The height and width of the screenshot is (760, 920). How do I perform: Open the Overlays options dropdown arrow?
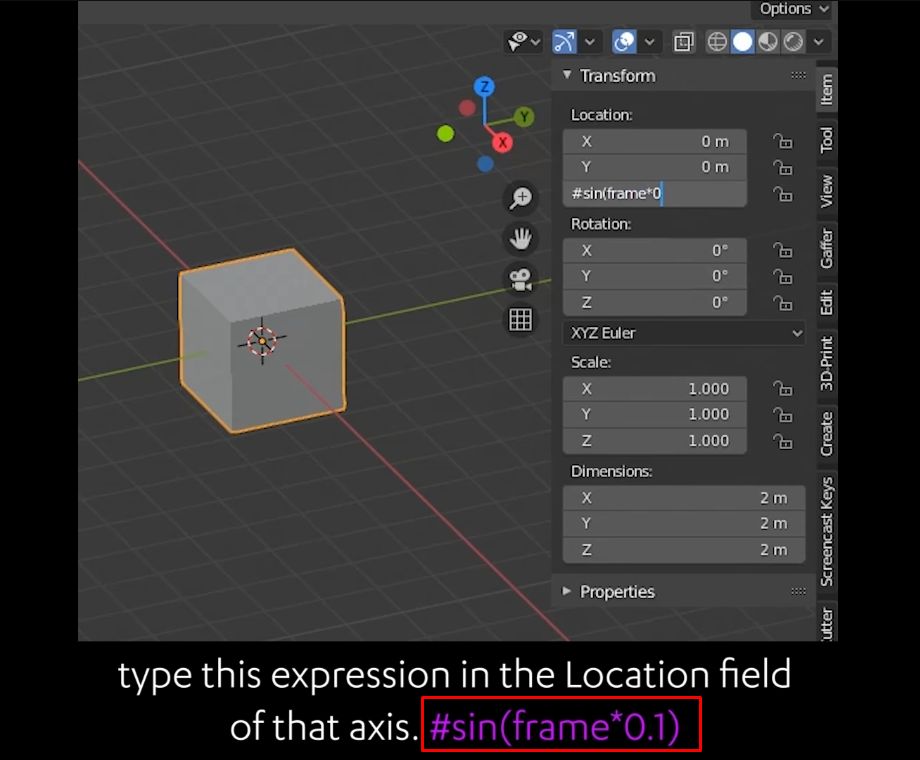pos(650,42)
